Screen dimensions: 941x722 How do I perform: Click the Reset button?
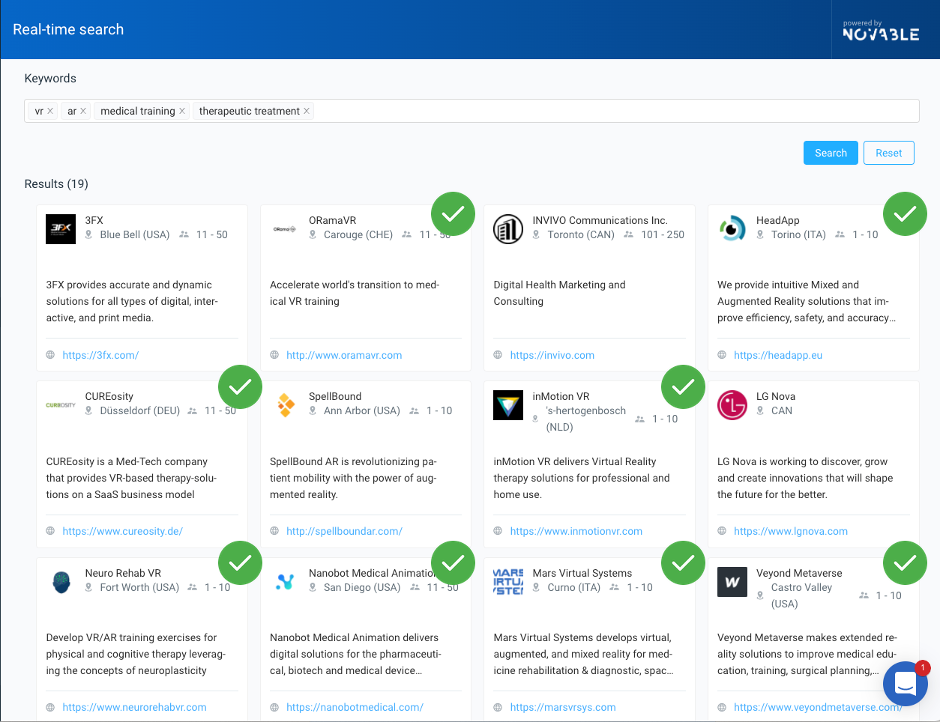[x=889, y=153]
